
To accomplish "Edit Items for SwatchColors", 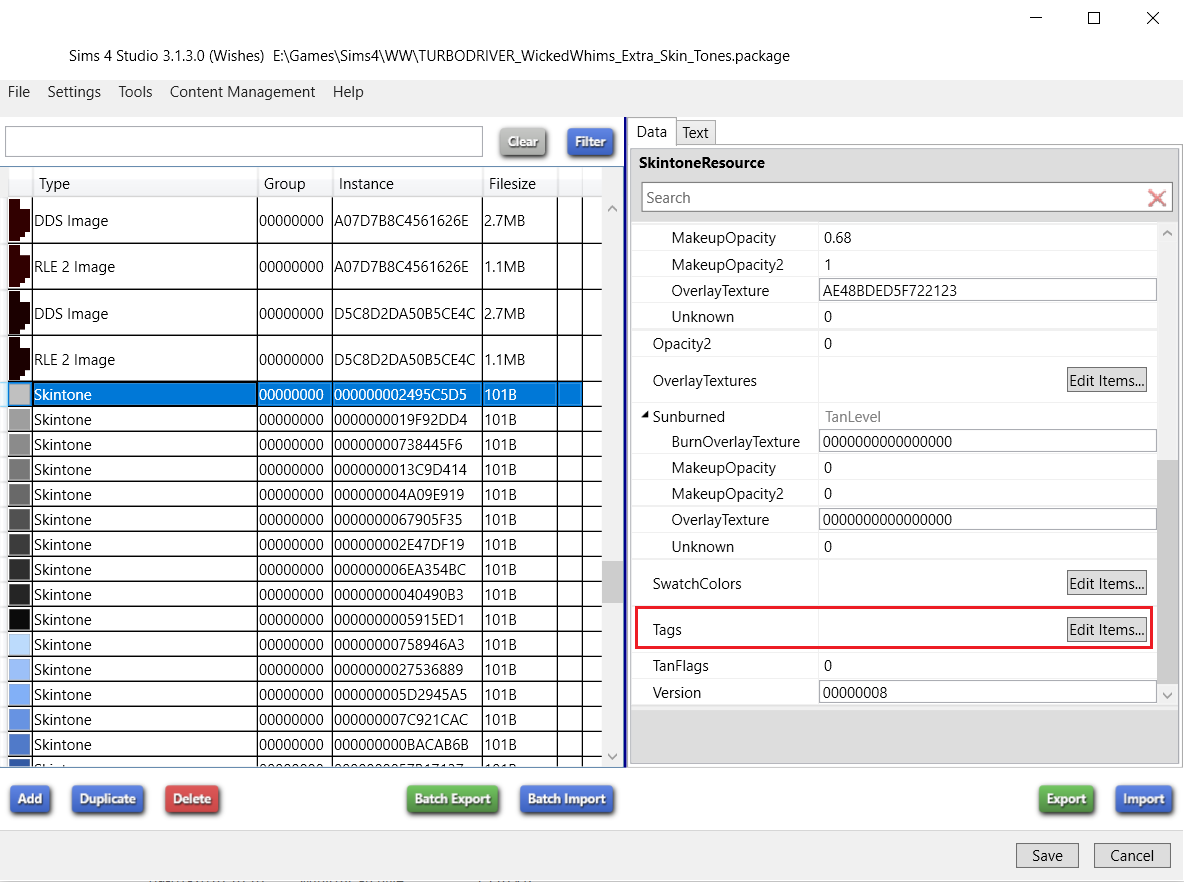I will point(1106,584).
